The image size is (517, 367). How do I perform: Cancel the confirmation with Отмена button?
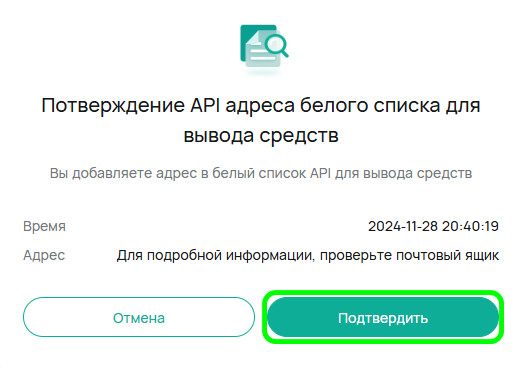coord(139,317)
